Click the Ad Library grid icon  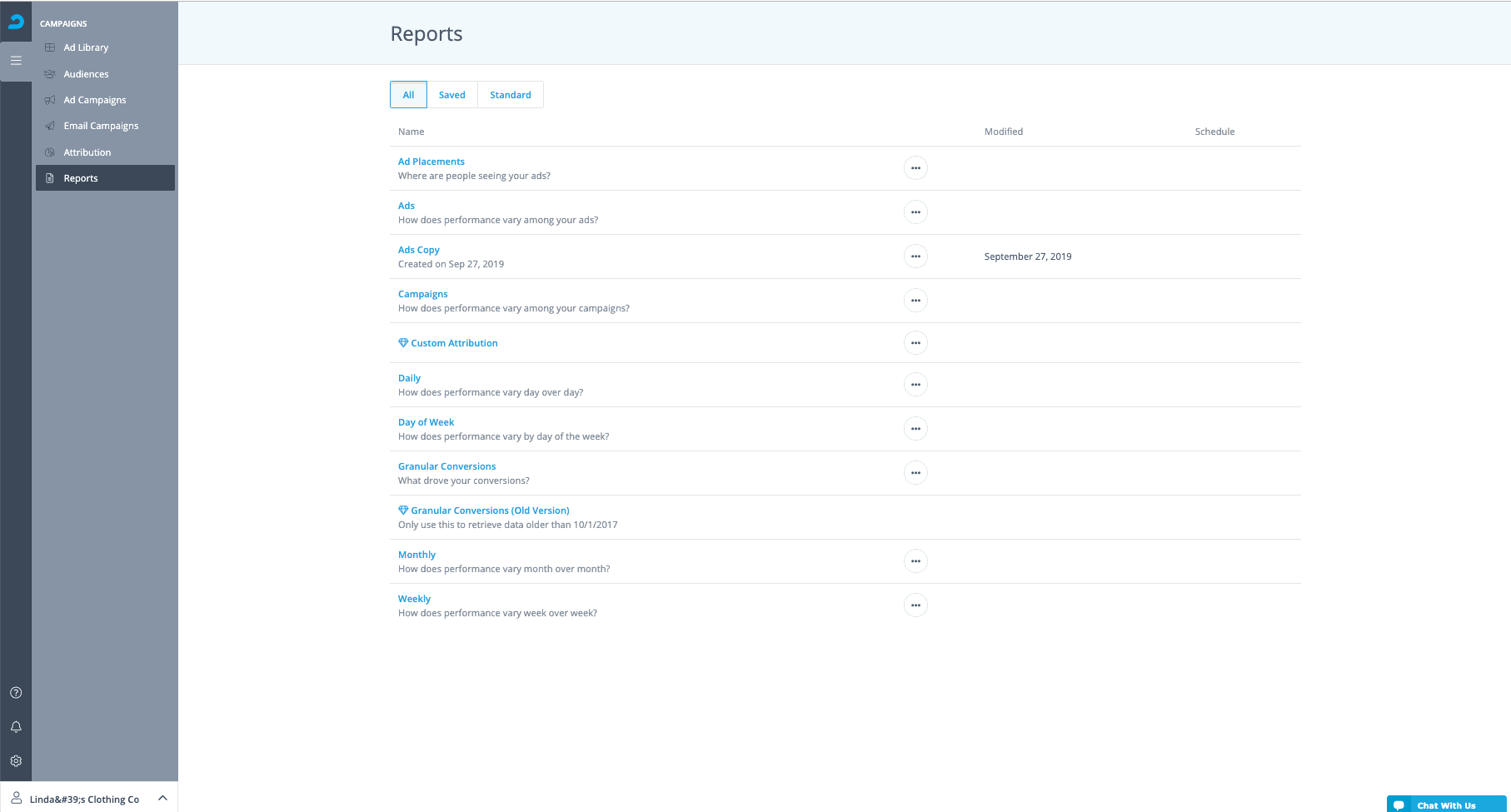50,47
